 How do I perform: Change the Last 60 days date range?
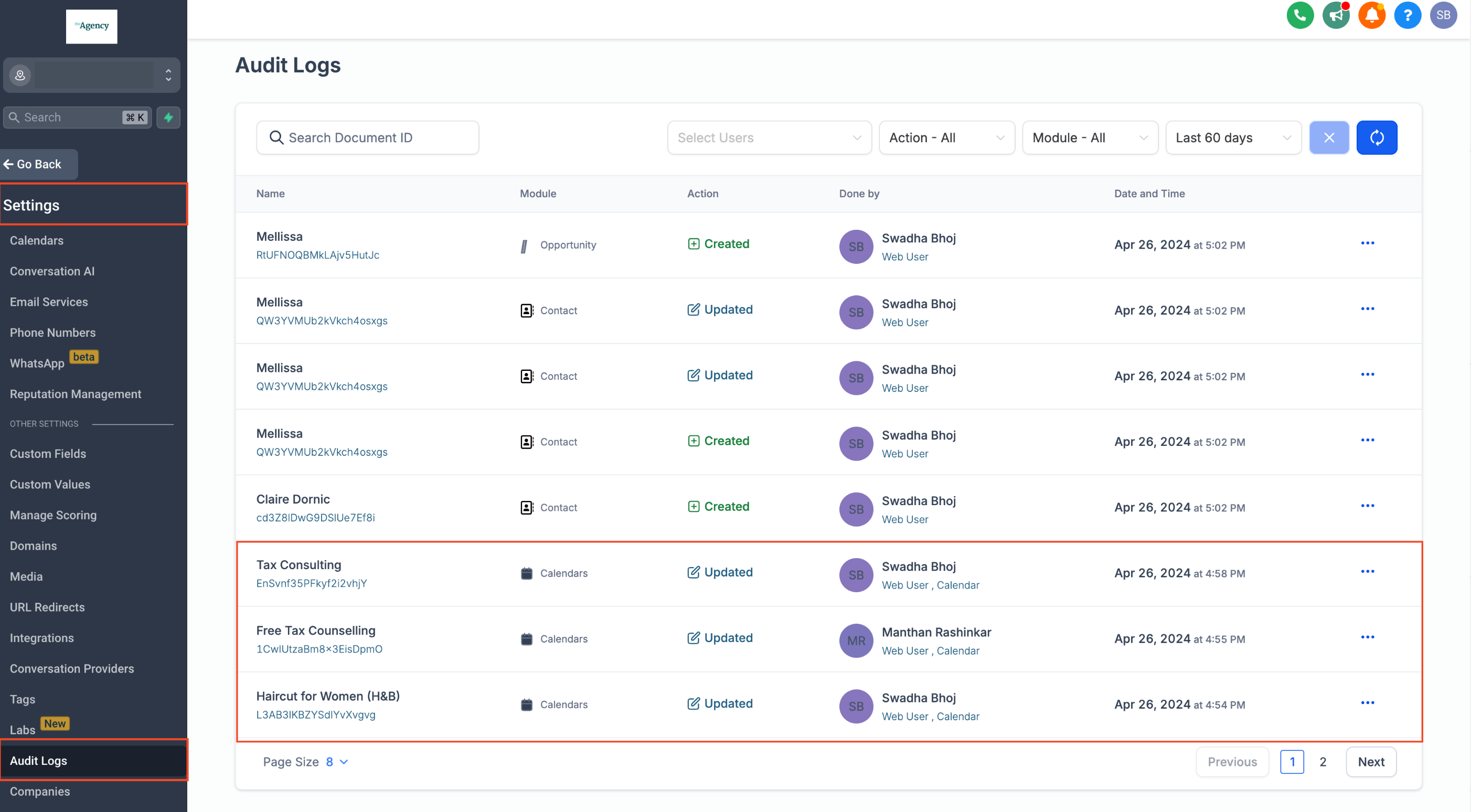(x=1233, y=137)
